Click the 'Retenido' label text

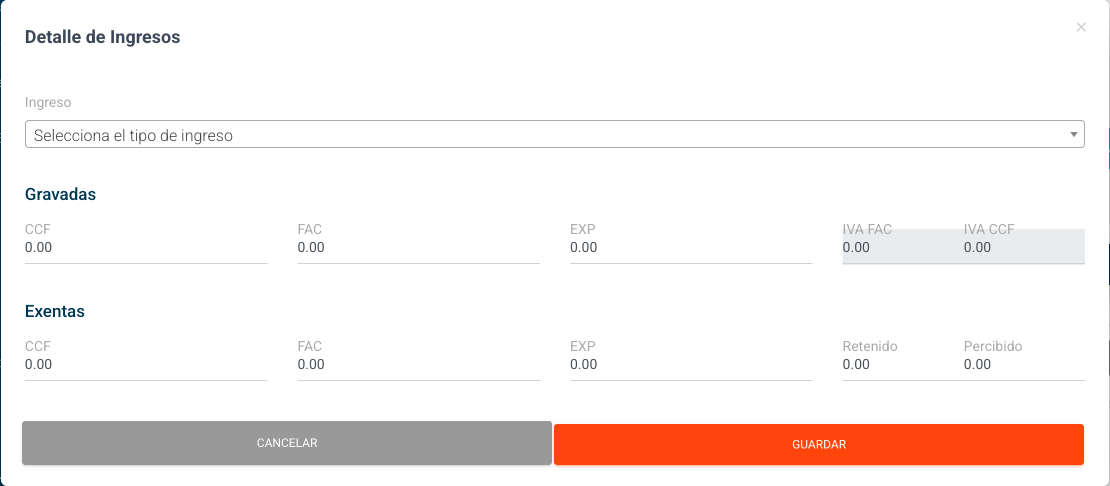pos(870,346)
